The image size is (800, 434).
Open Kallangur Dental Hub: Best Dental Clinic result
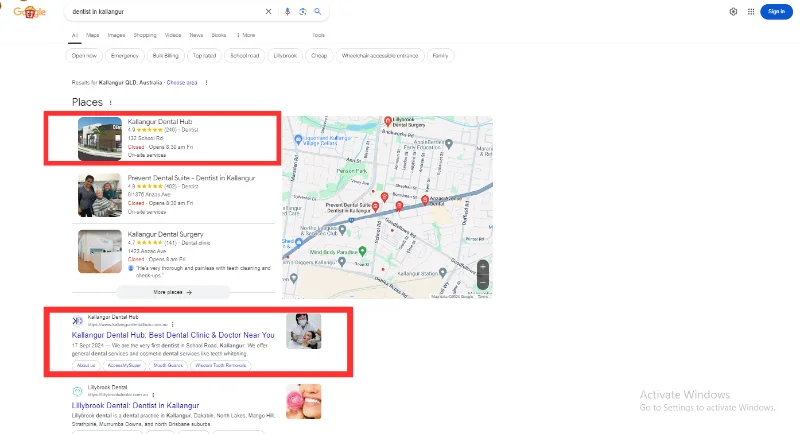173,335
